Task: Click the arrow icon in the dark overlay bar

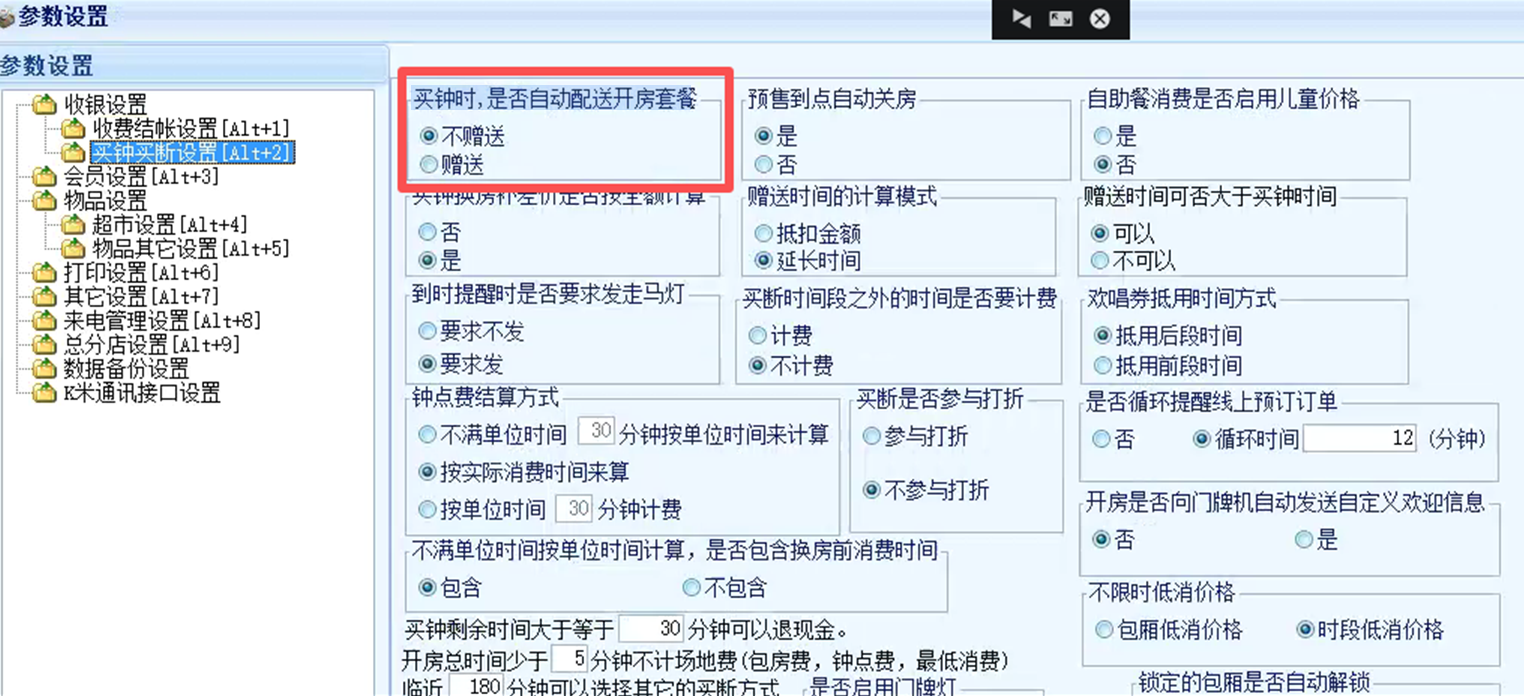Action: (1021, 19)
